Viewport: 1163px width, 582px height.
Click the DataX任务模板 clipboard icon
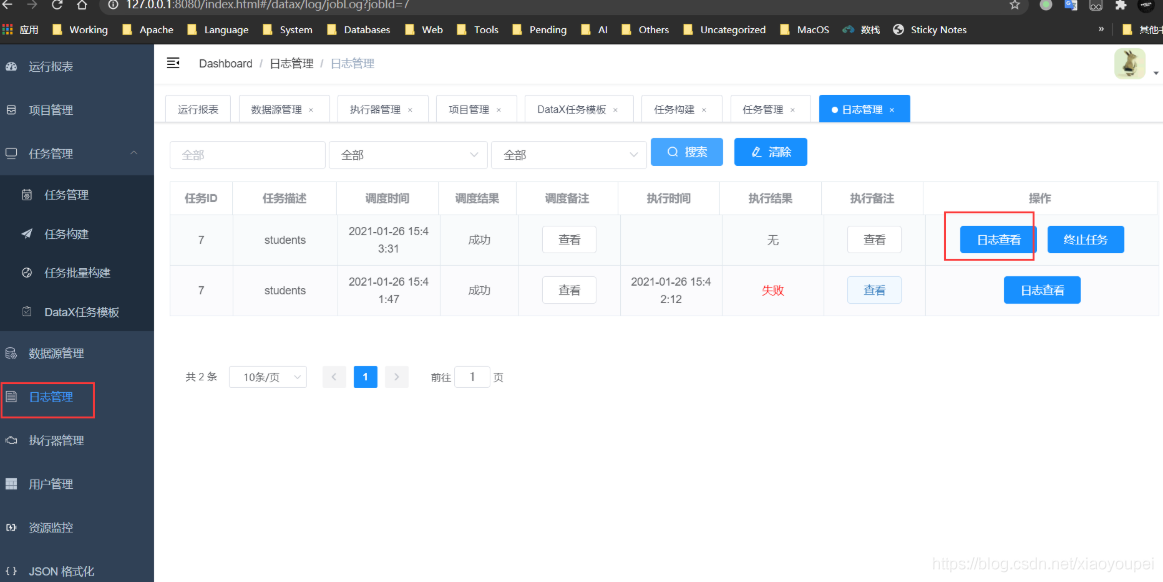[27, 312]
